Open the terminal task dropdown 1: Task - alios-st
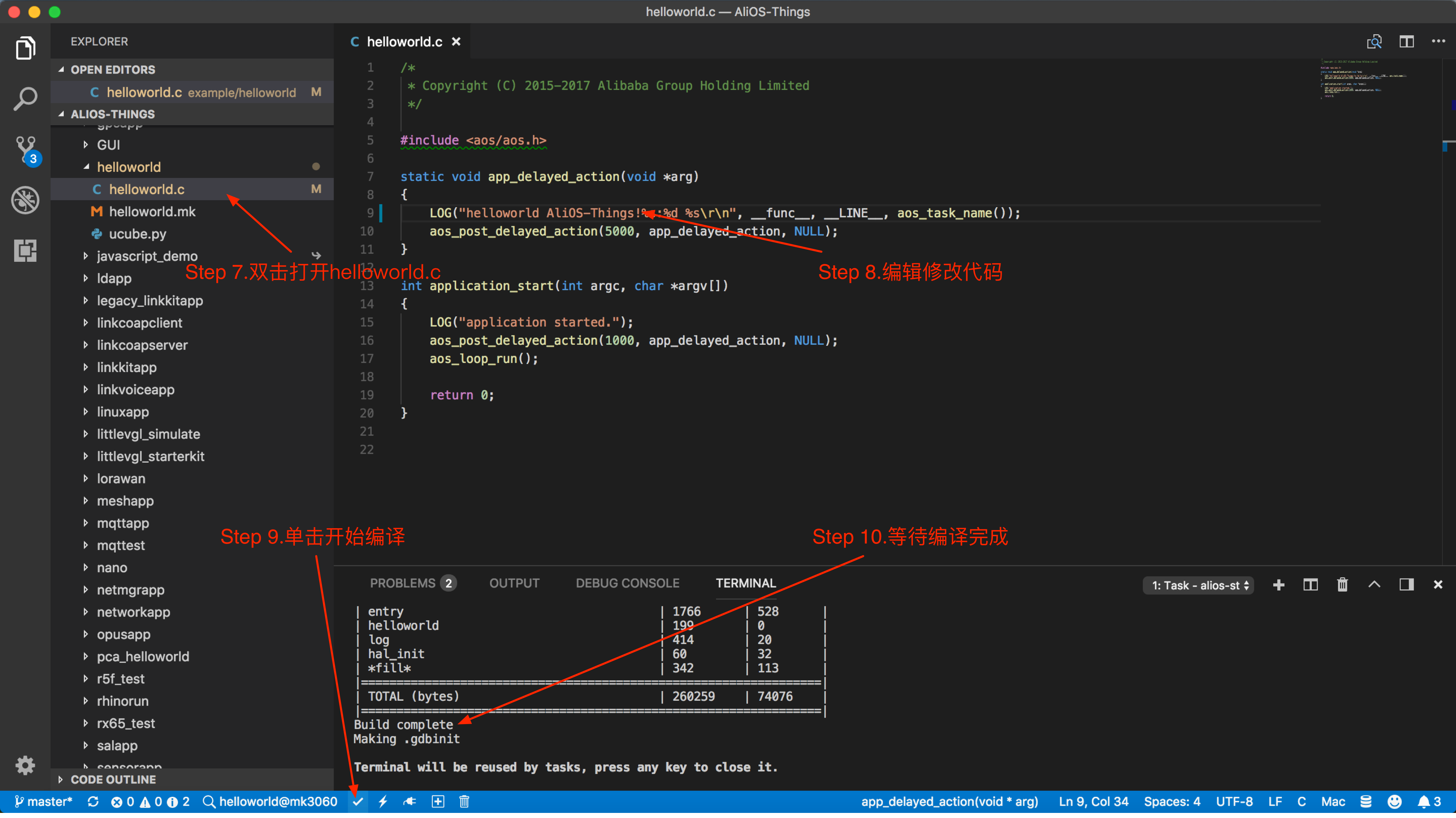1456x818 pixels. point(1198,585)
